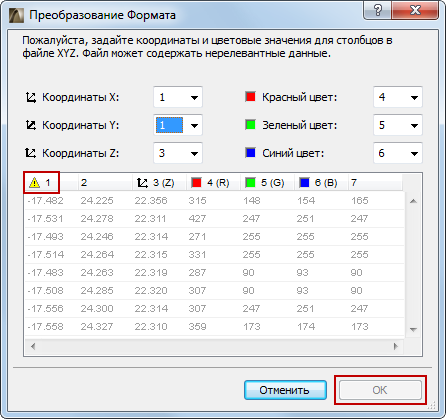Viewport: 446px width, 419px height.
Task: Open the Красный цвет column dropdown
Action: pos(398,97)
